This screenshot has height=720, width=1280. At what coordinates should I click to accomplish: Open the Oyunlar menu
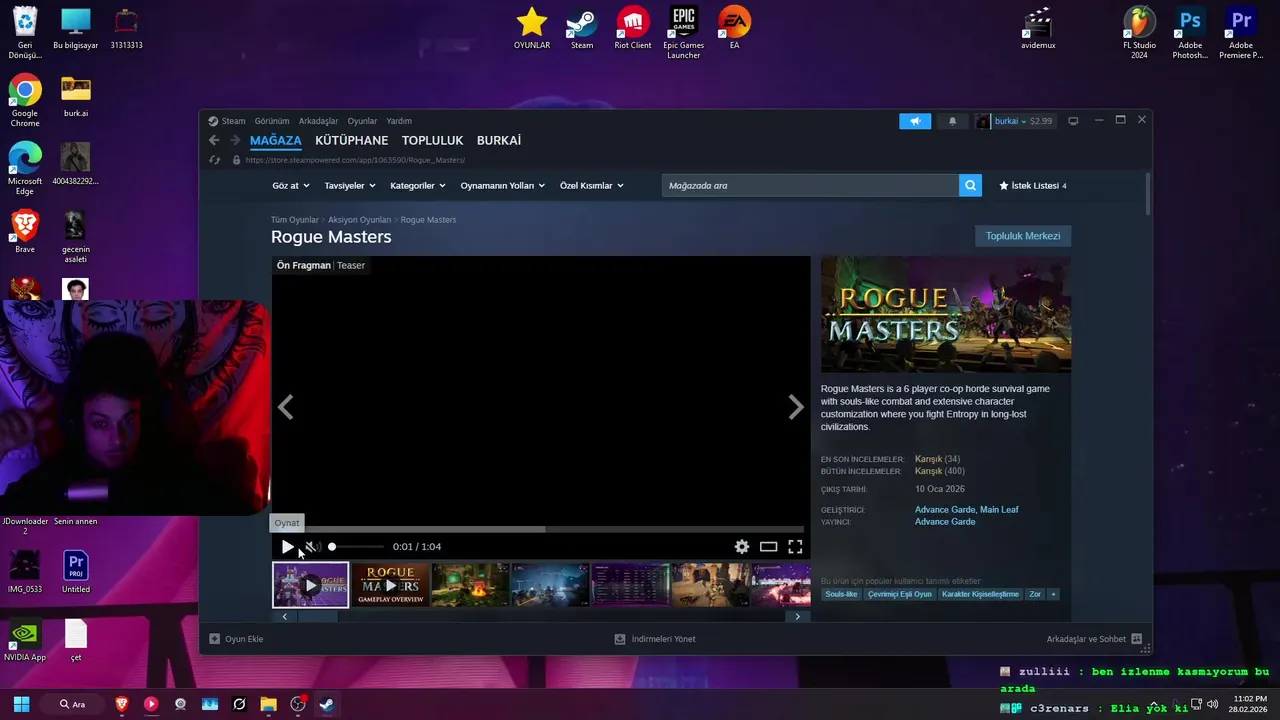click(362, 121)
